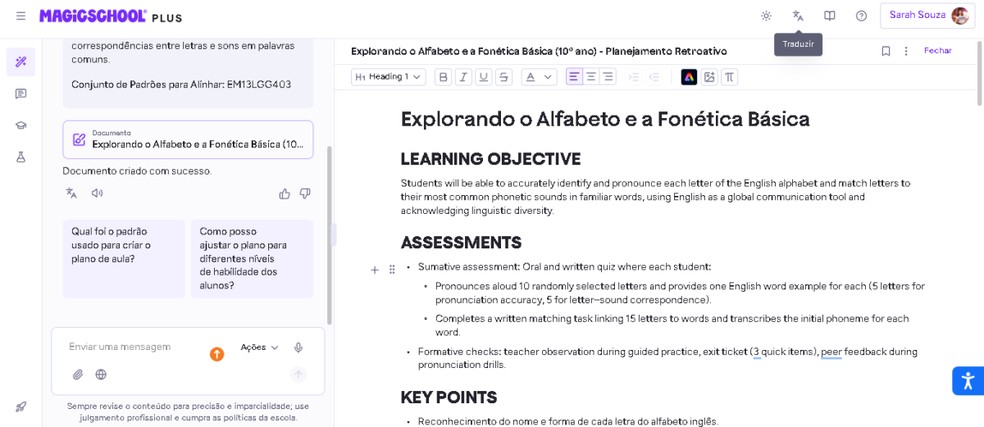Open the Heading 1 style dropdown

click(x=388, y=77)
